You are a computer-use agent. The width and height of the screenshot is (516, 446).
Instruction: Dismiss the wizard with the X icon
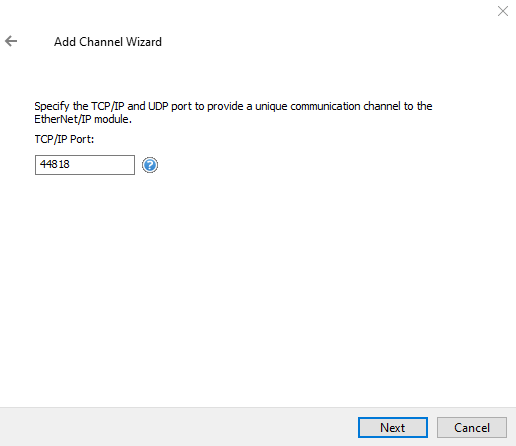click(x=503, y=11)
